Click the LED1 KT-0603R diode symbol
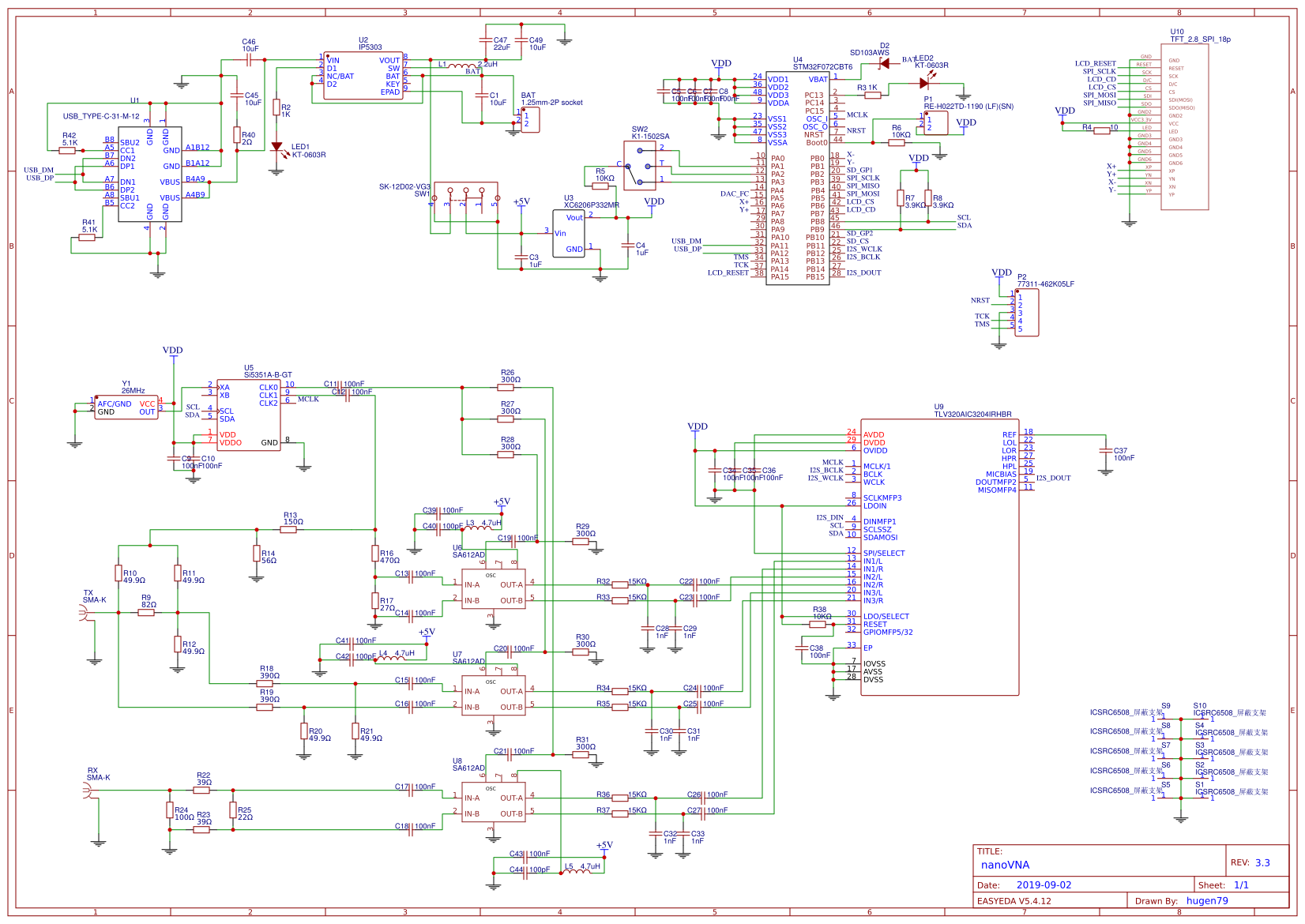The image size is (1305, 924). (276, 147)
